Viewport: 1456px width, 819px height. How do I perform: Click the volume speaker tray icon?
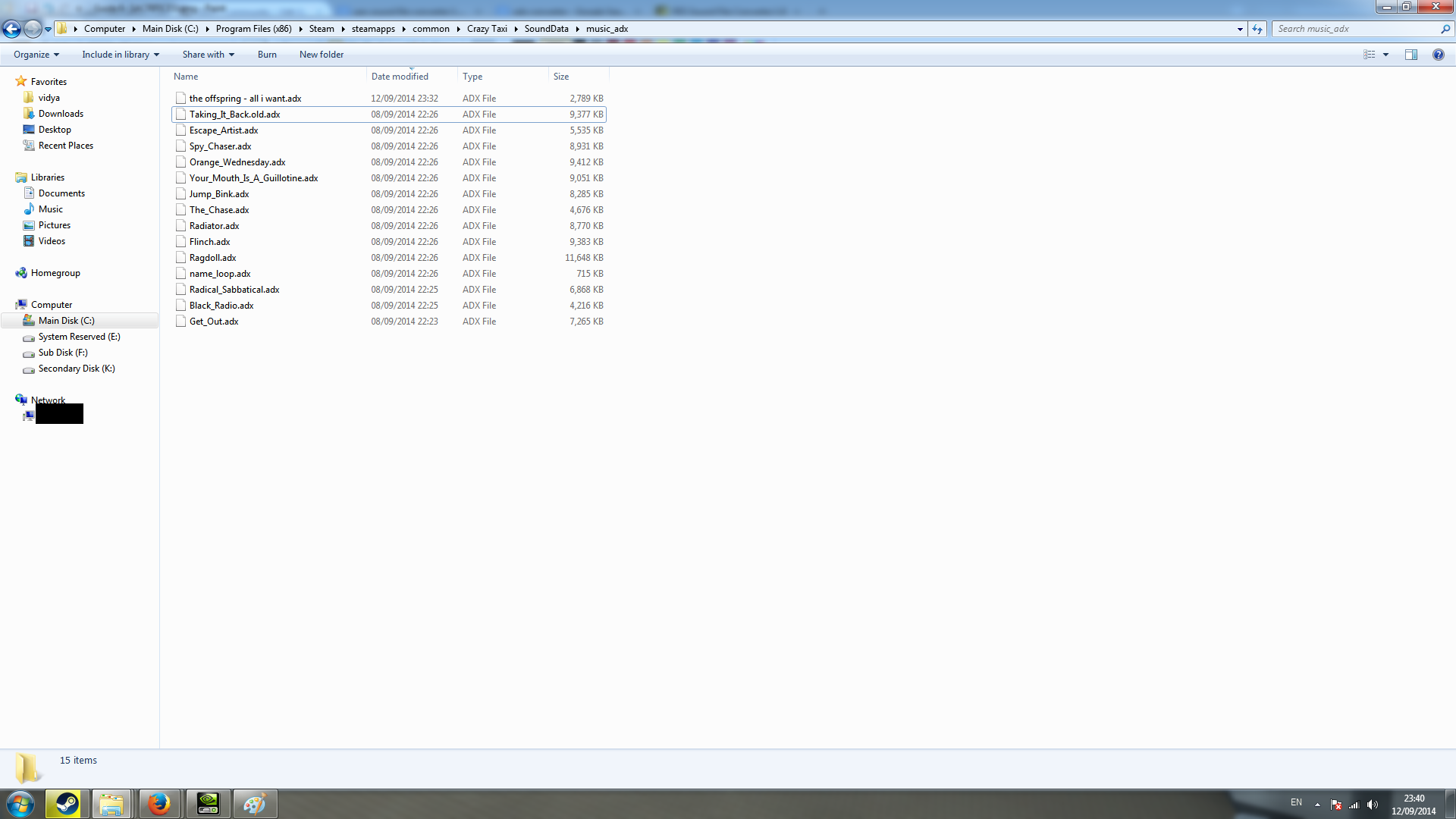(1373, 805)
